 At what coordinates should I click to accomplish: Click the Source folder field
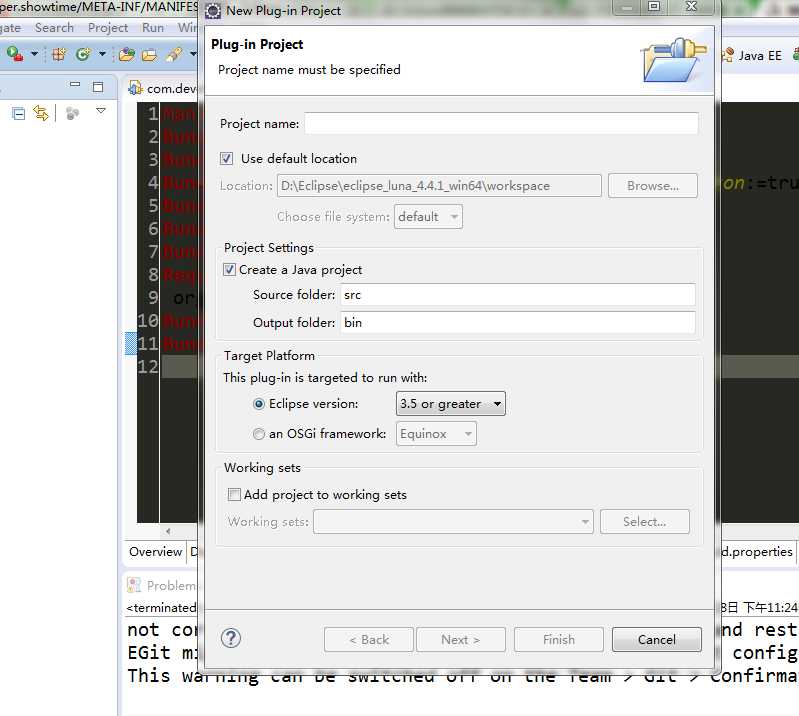click(518, 295)
